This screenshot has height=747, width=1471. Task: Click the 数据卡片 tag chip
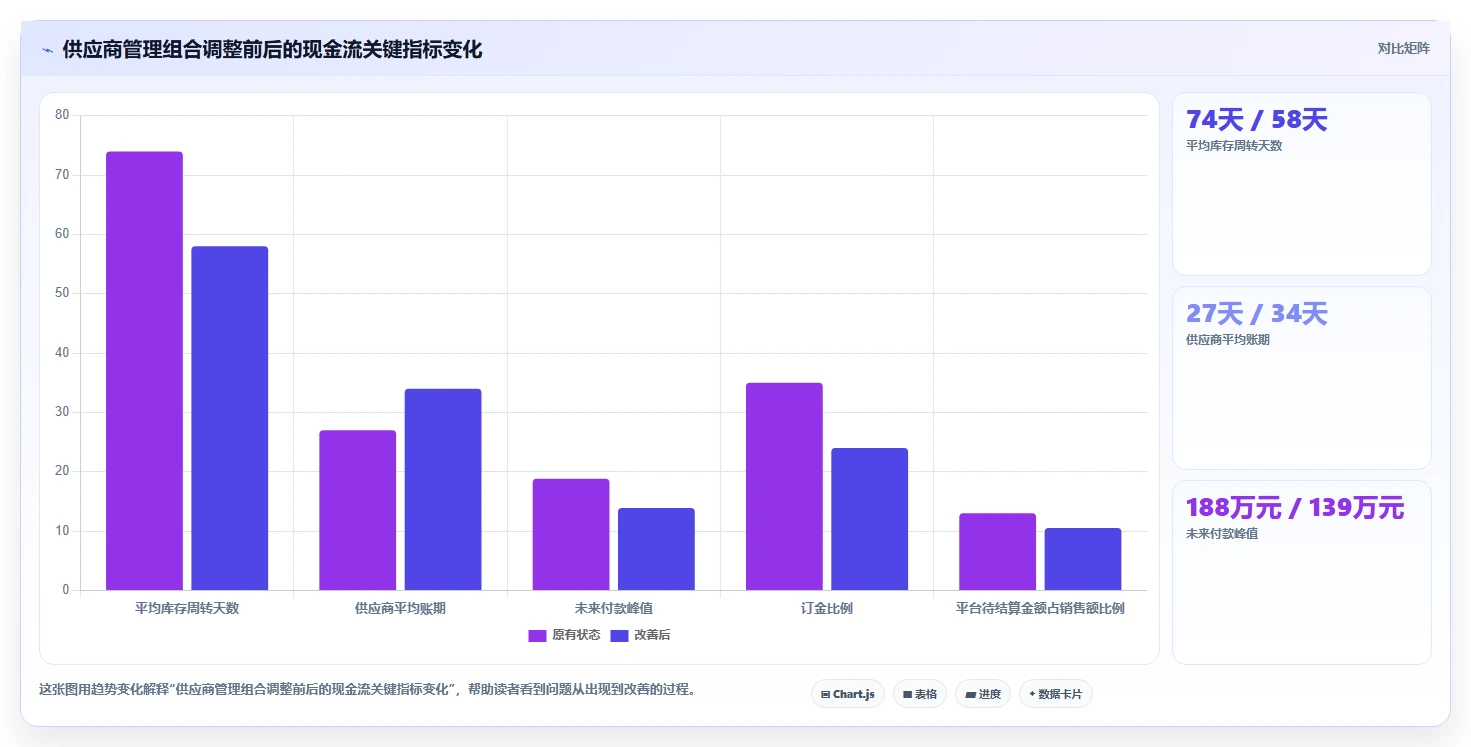tap(1055, 694)
